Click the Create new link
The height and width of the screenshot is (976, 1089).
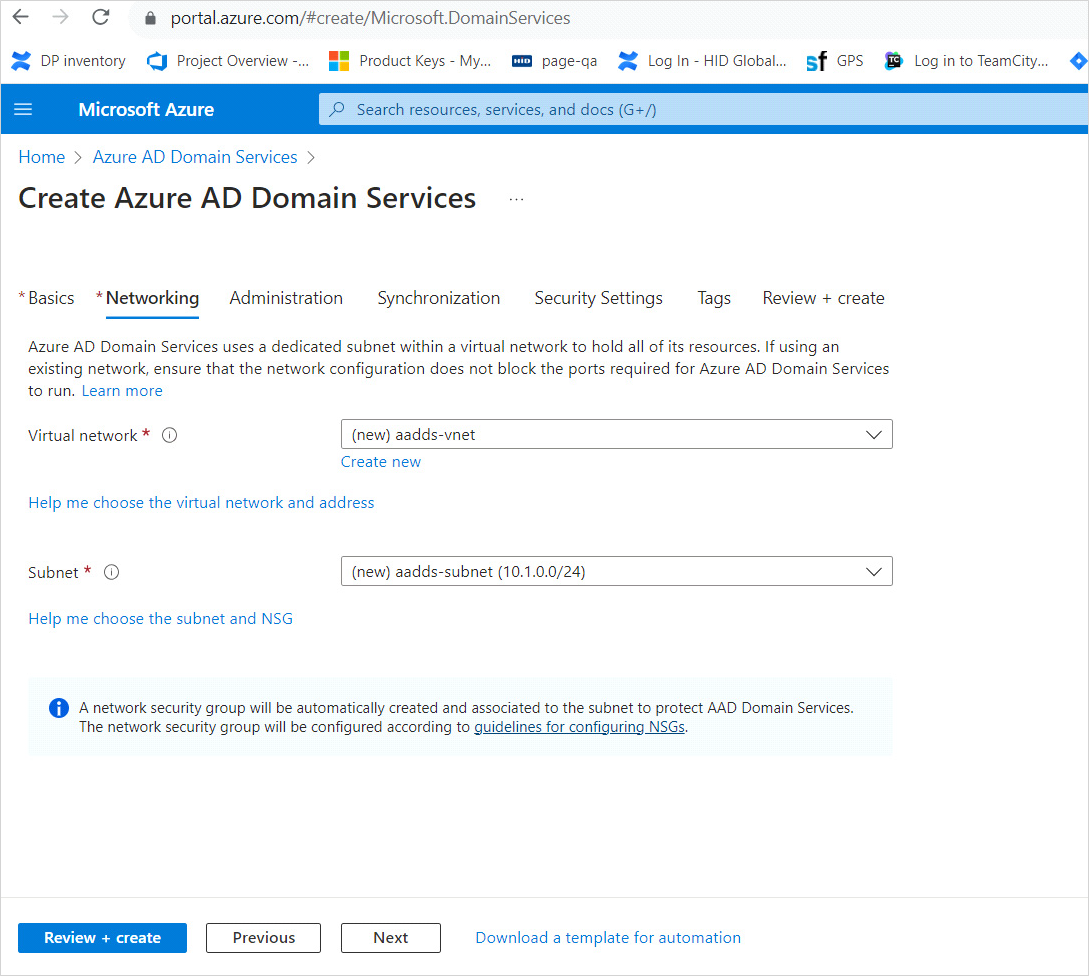click(380, 462)
